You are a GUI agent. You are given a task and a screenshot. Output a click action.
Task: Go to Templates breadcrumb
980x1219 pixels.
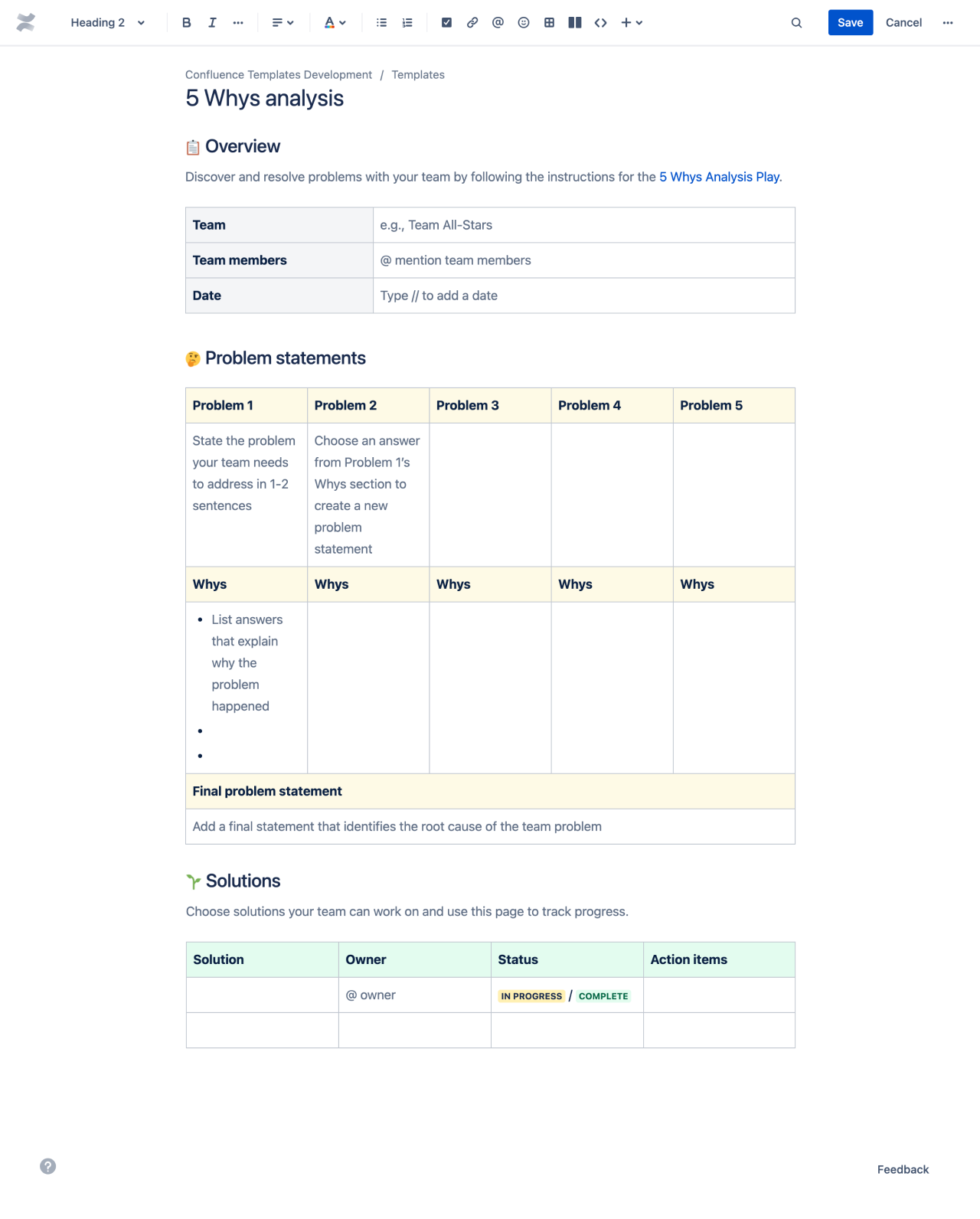coord(418,75)
